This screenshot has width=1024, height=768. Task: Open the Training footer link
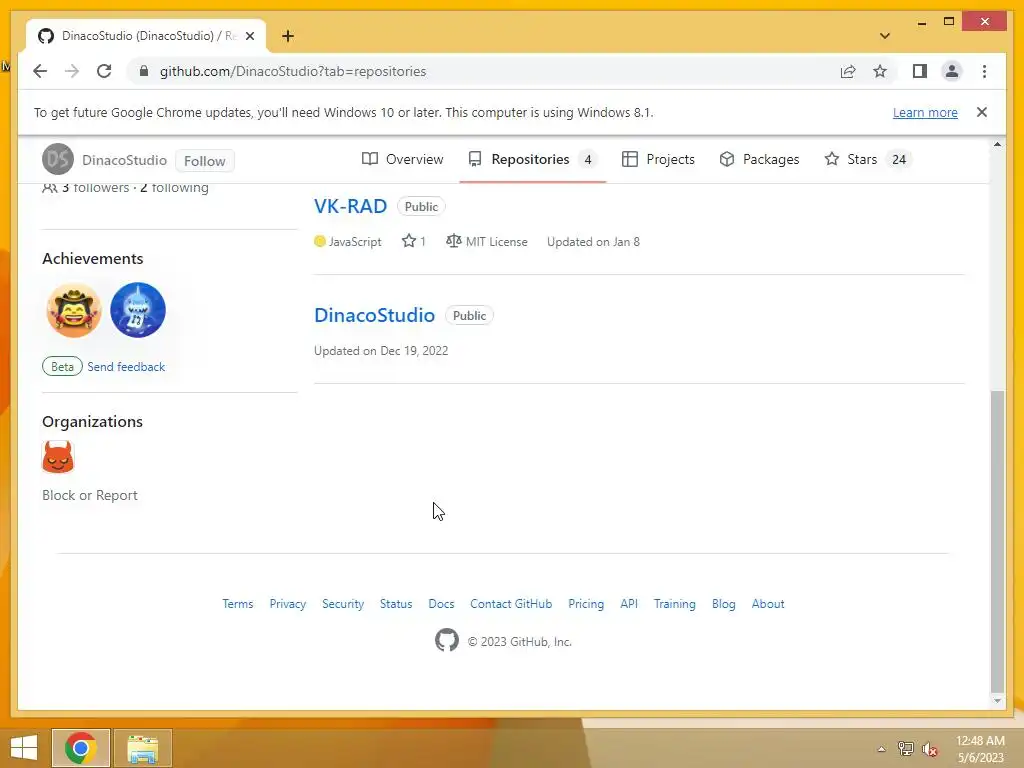click(675, 604)
